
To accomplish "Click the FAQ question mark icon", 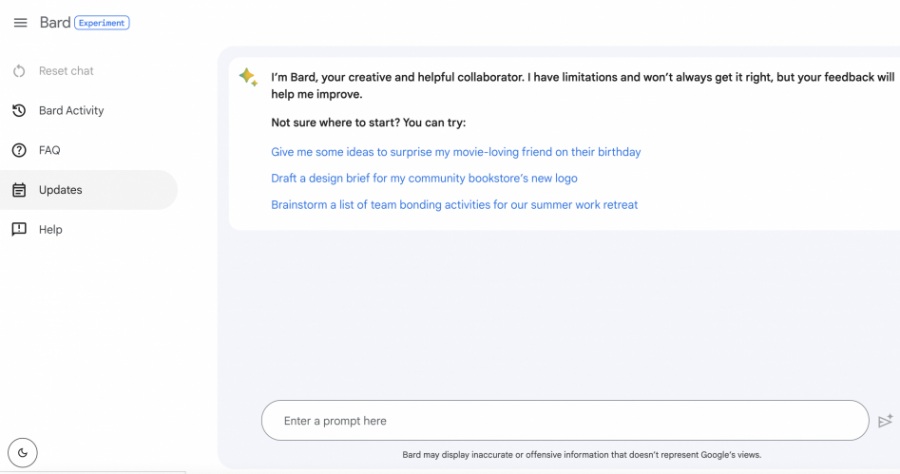I will tap(19, 150).
